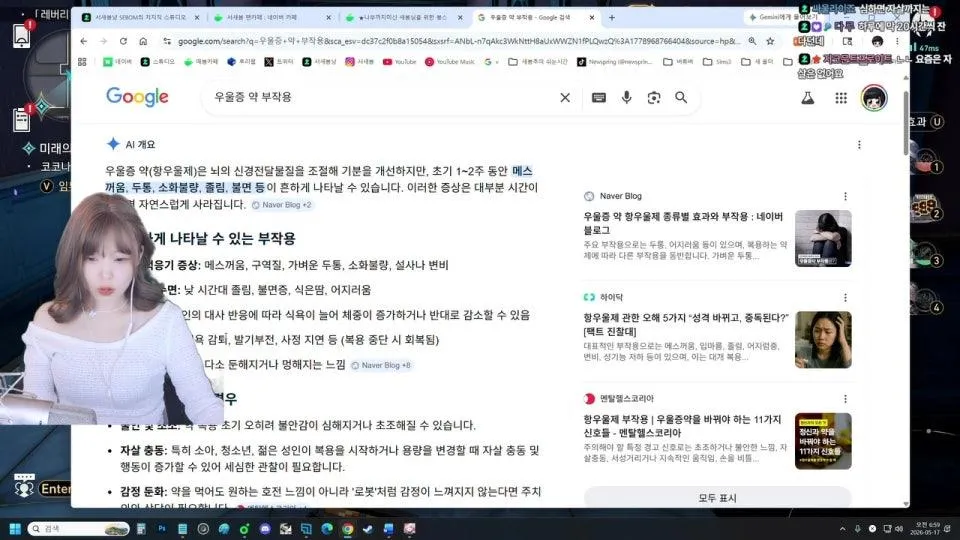This screenshot has height=540, width=960.
Task: Open the Naver Blog result thumbnail
Action: (x=823, y=238)
